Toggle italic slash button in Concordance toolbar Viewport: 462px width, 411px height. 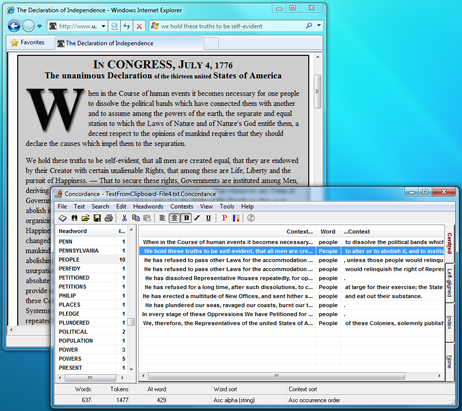click(x=197, y=218)
